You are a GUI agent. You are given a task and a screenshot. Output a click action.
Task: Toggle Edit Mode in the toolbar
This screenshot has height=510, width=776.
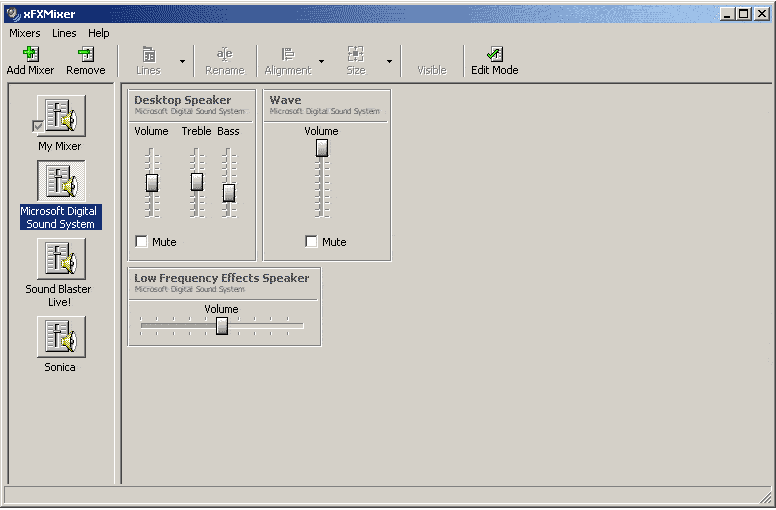[x=494, y=61]
